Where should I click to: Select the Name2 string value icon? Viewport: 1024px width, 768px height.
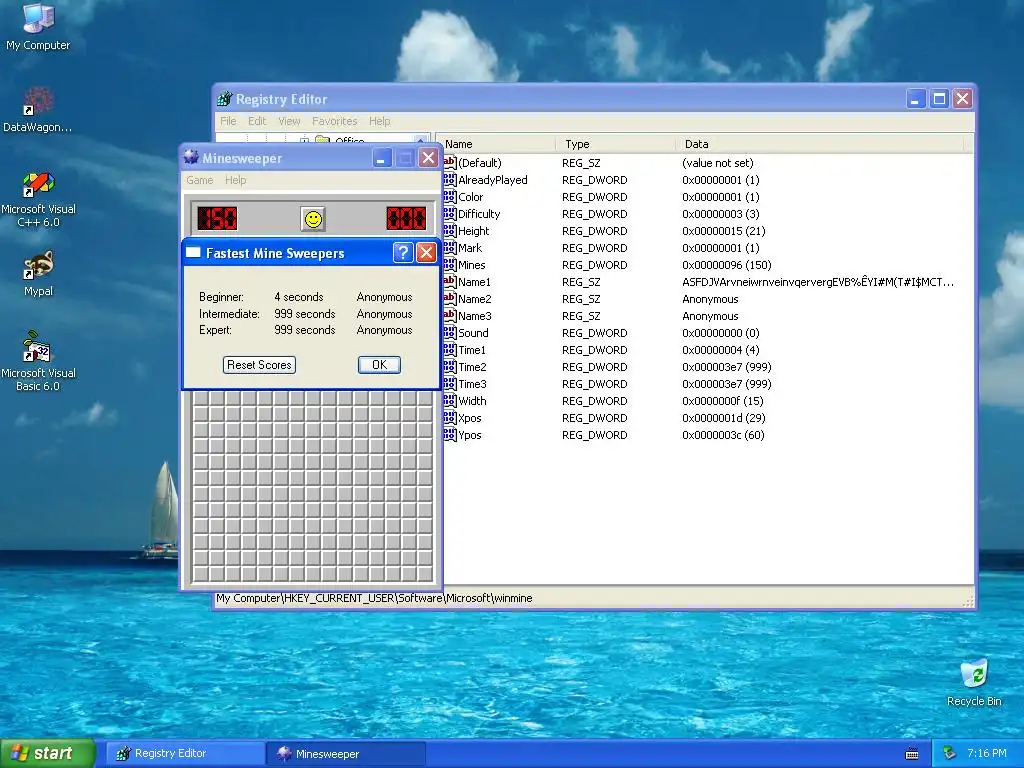click(449, 298)
